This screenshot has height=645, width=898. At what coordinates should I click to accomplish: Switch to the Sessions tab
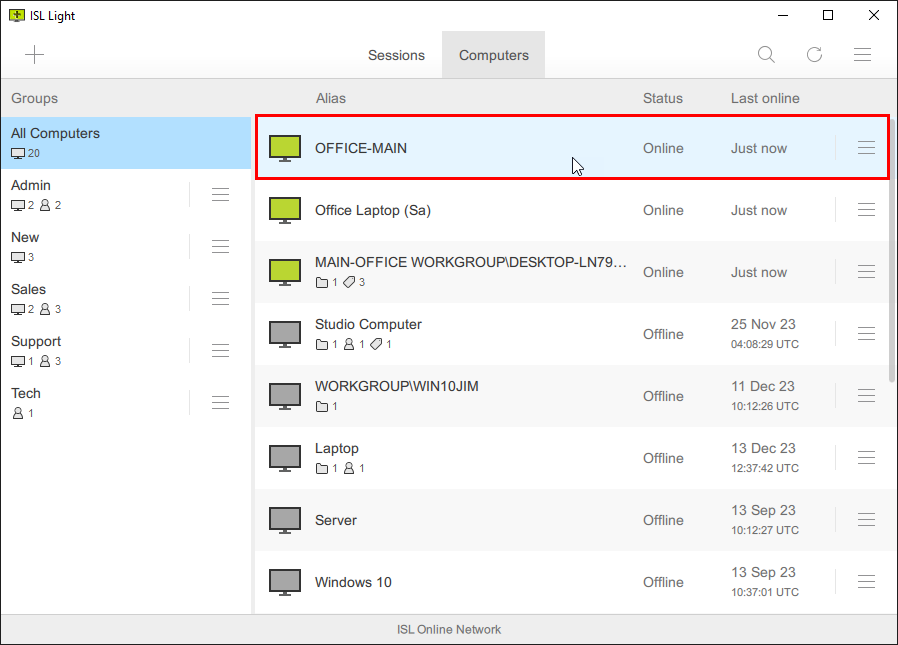point(397,55)
